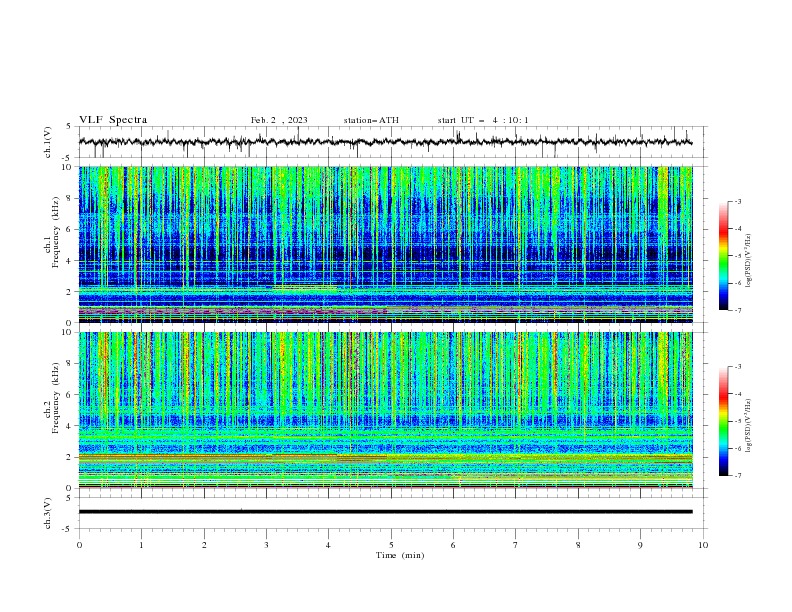Click the ch.3 flat voltage trace
Viewport: 792px width, 612px height.
[x=385, y=512]
